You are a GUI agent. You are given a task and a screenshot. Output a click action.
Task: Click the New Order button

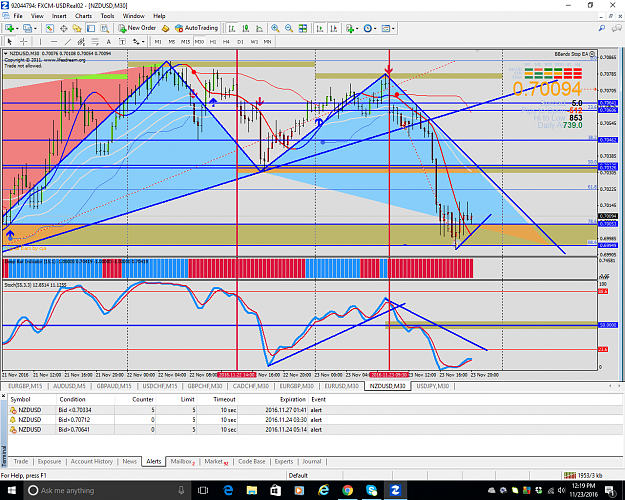tap(137, 28)
